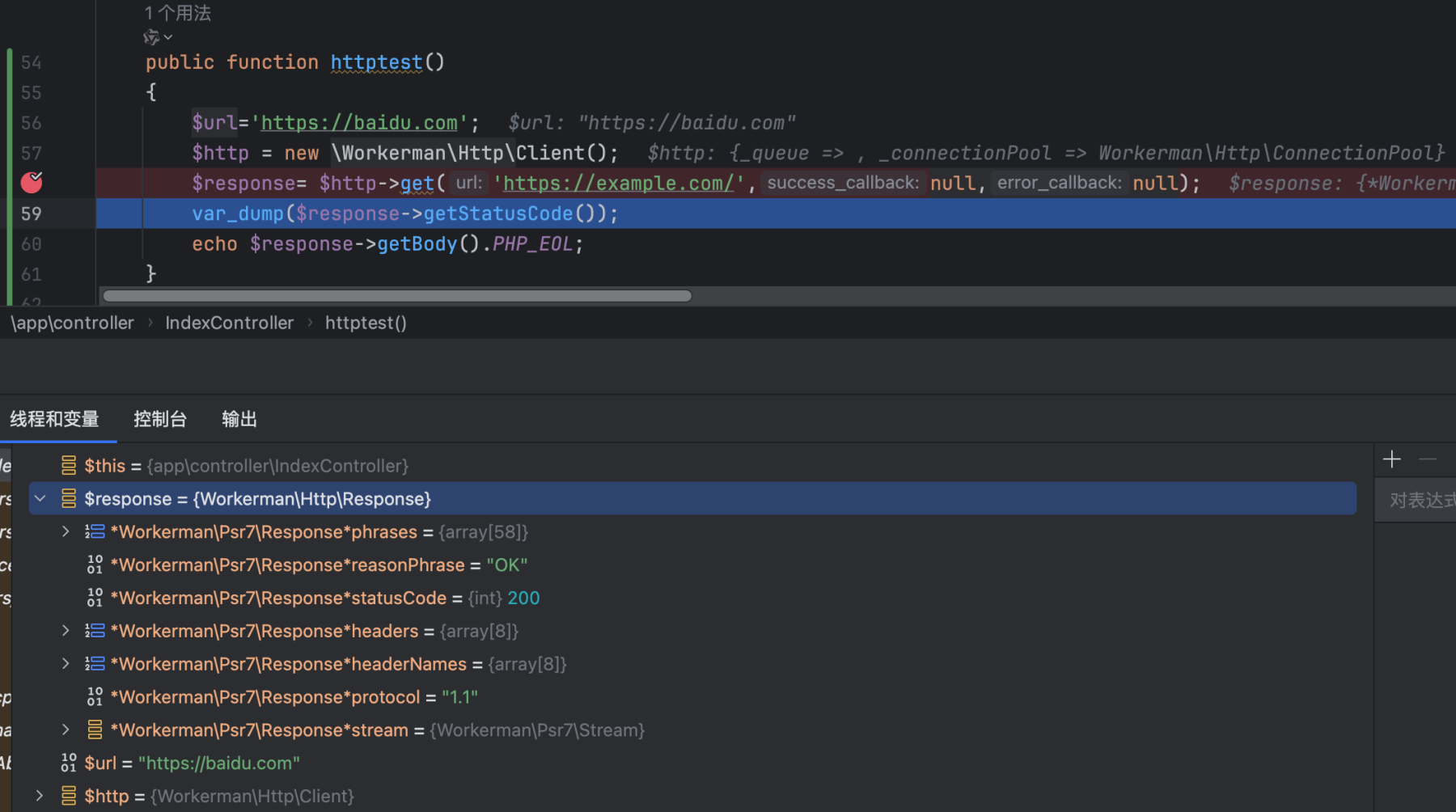
Task: Toggle the breakpoint on line 58
Action: [x=32, y=183]
